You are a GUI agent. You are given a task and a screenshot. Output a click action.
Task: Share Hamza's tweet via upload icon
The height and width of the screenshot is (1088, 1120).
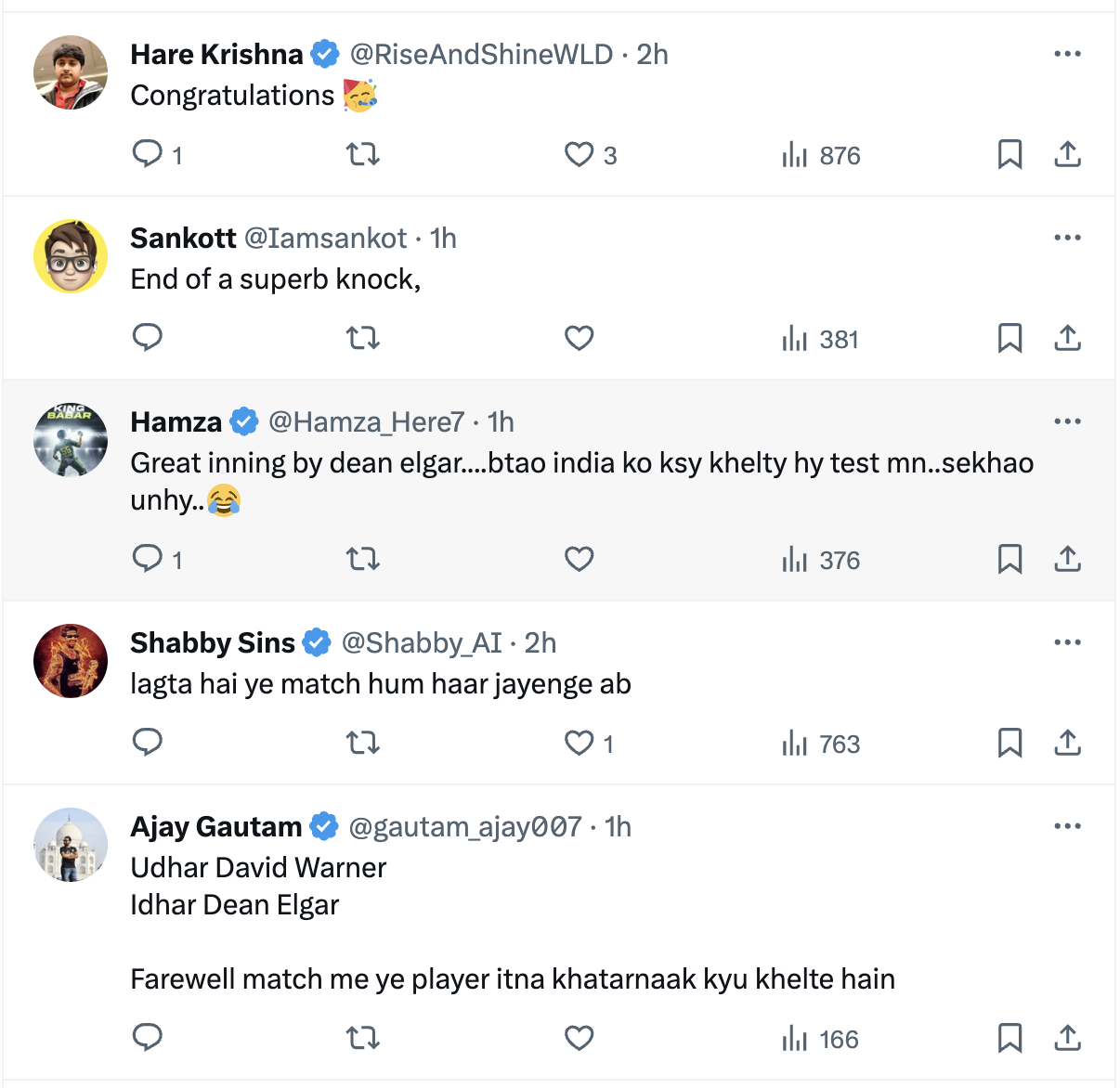[x=1067, y=559]
